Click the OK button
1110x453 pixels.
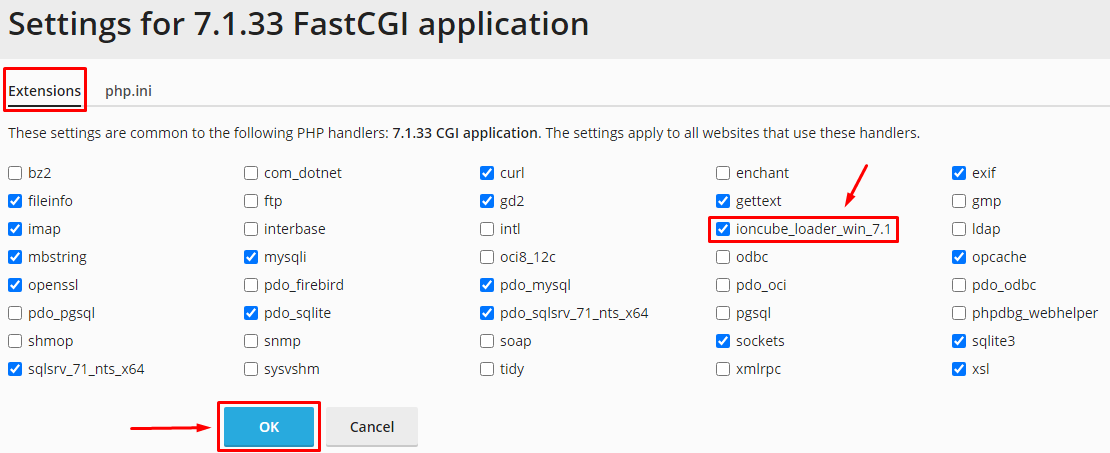tap(269, 427)
